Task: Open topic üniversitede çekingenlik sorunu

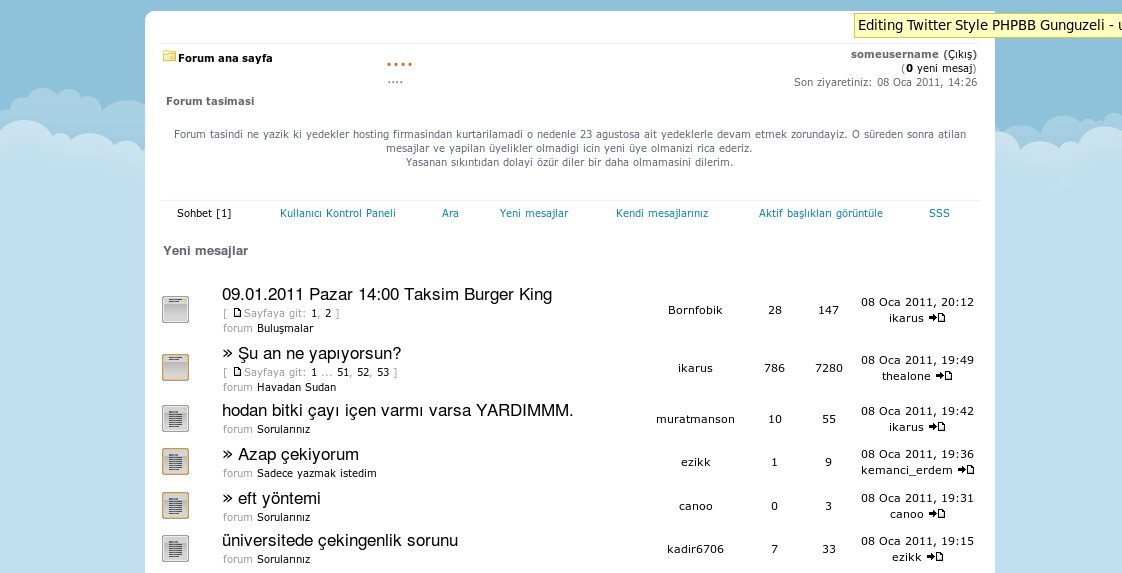Action: (340, 540)
